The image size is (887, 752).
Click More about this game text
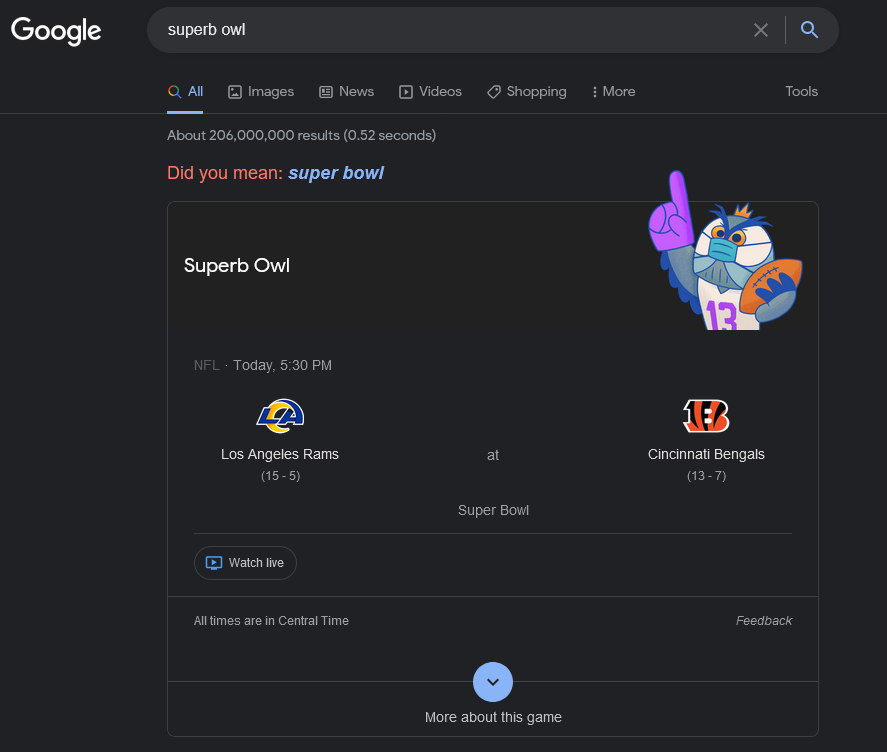pyautogui.click(x=493, y=717)
